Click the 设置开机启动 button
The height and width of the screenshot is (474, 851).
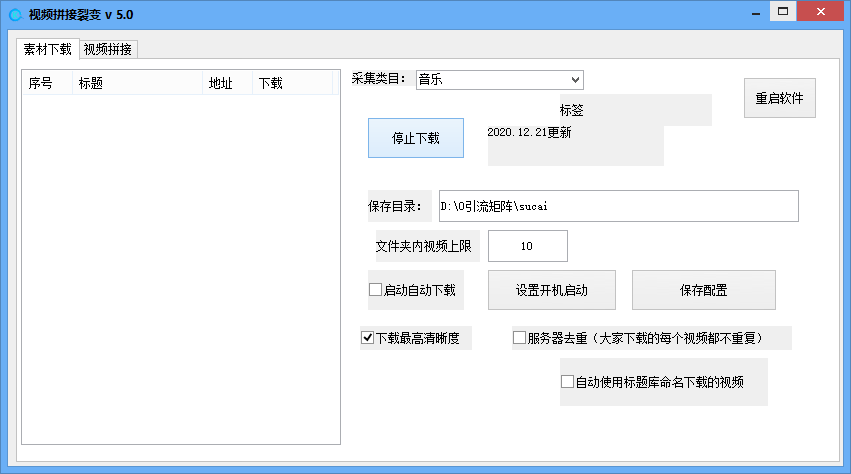tap(551, 290)
